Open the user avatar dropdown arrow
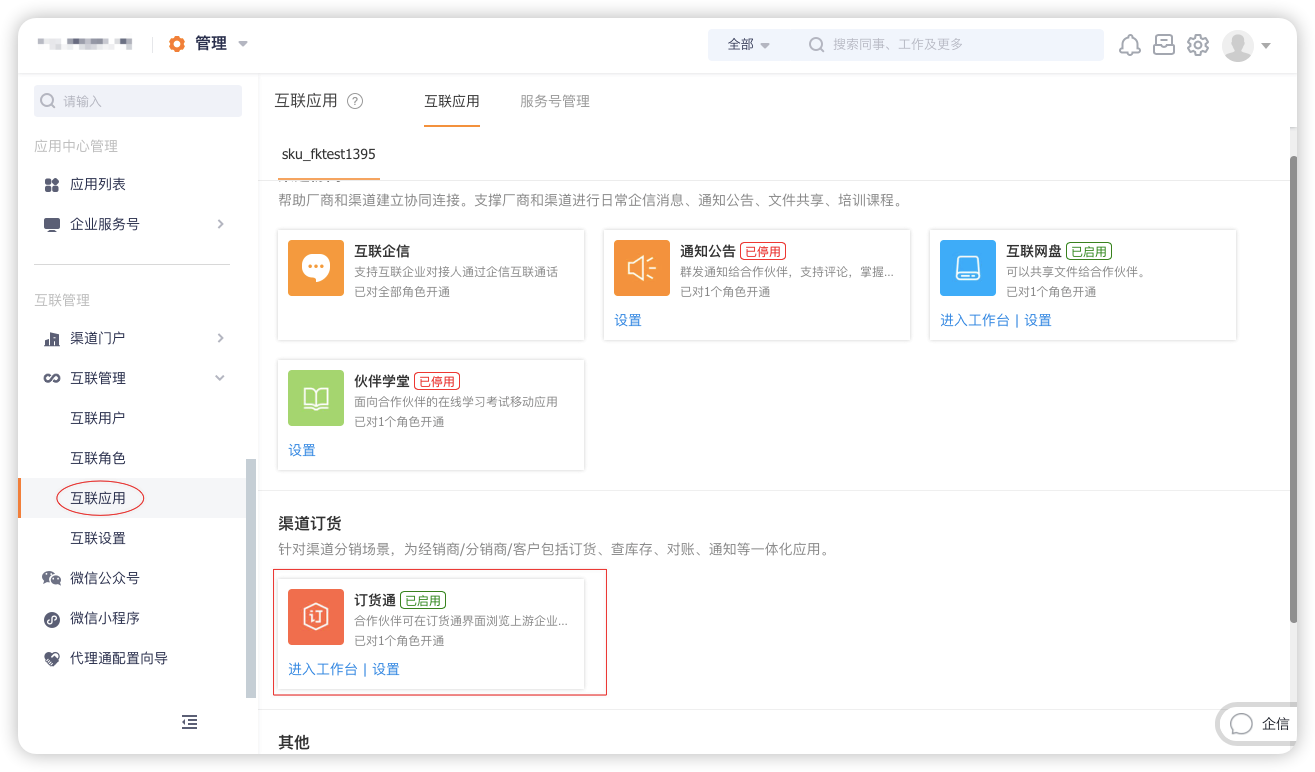 click(1266, 45)
